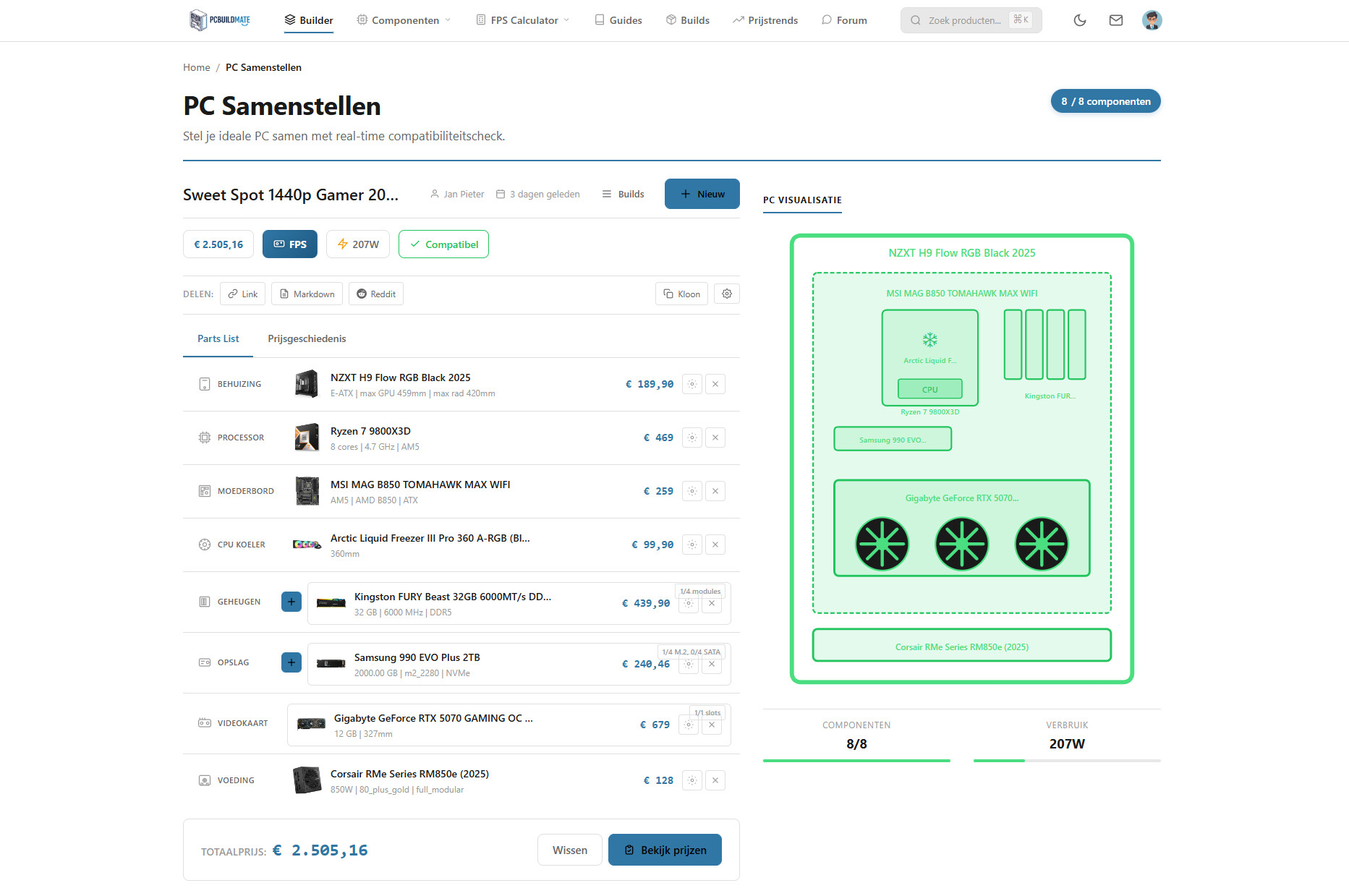This screenshot has width=1349, height=896.
Task: Add another memory module with plus
Action: pyautogui.click(x=291, y=602)
